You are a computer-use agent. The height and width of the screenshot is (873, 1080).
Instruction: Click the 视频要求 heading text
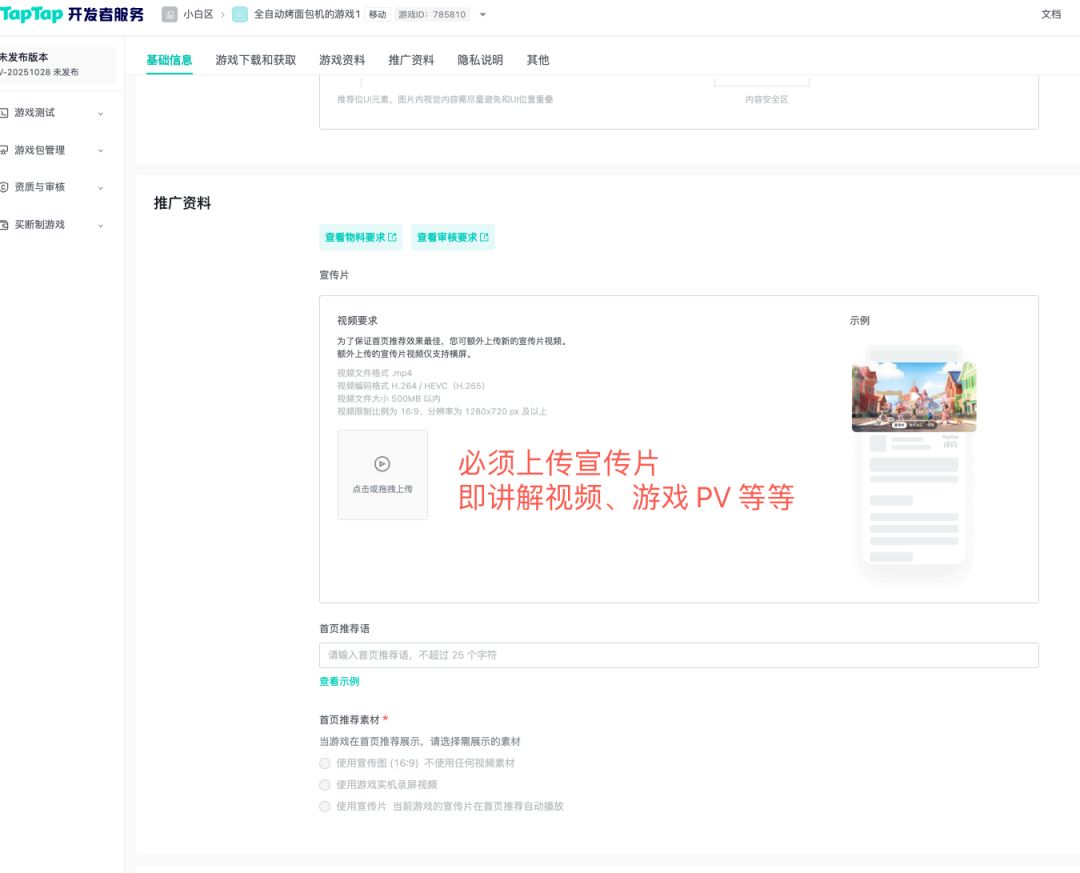[x=357, y=320]
